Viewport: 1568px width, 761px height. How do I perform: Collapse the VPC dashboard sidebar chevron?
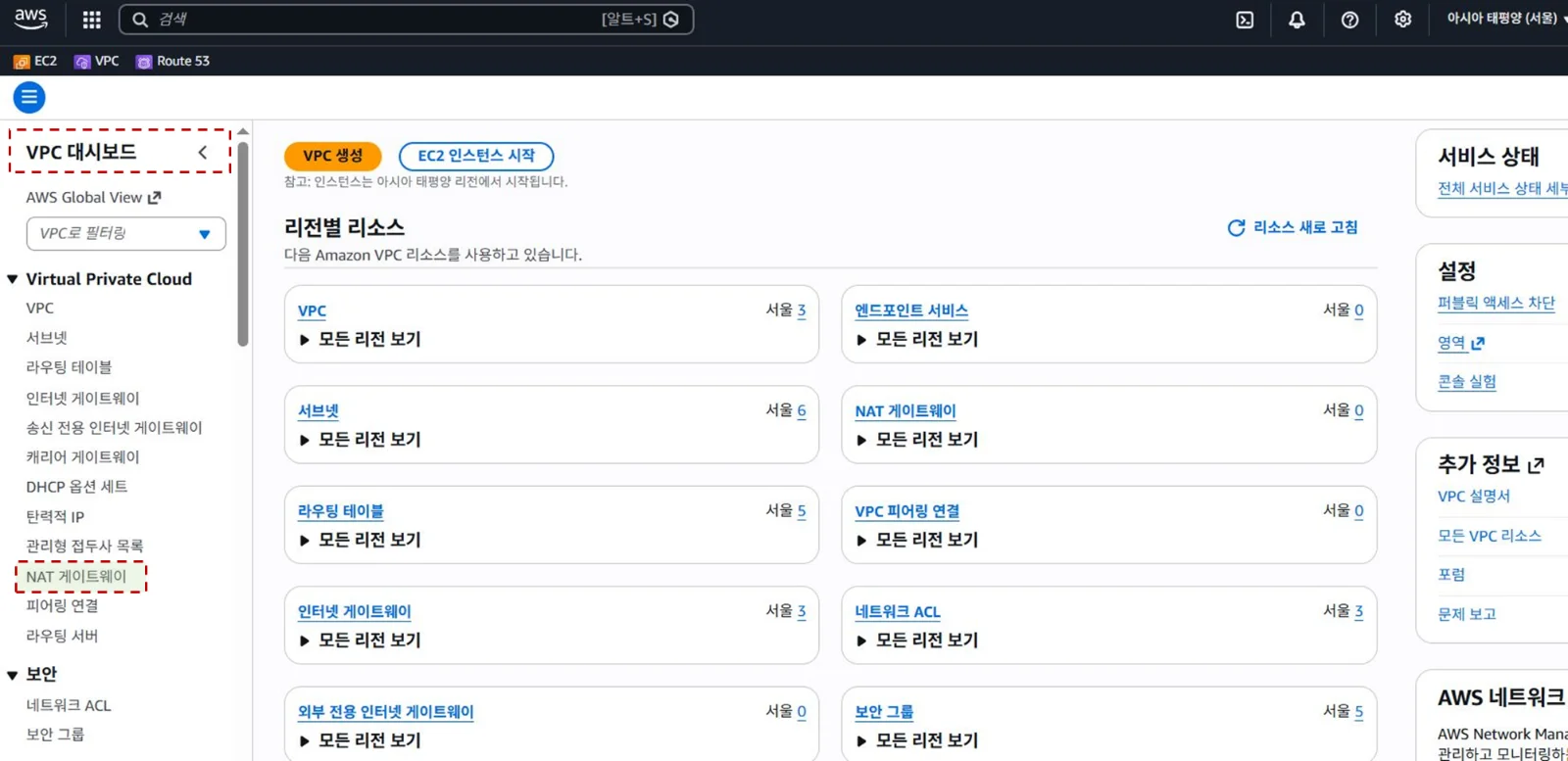(x=203, y=152)
